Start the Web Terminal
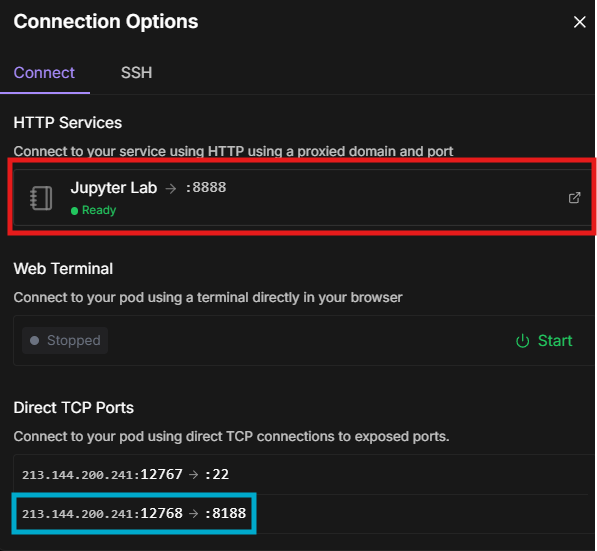 tap(544, 341)
